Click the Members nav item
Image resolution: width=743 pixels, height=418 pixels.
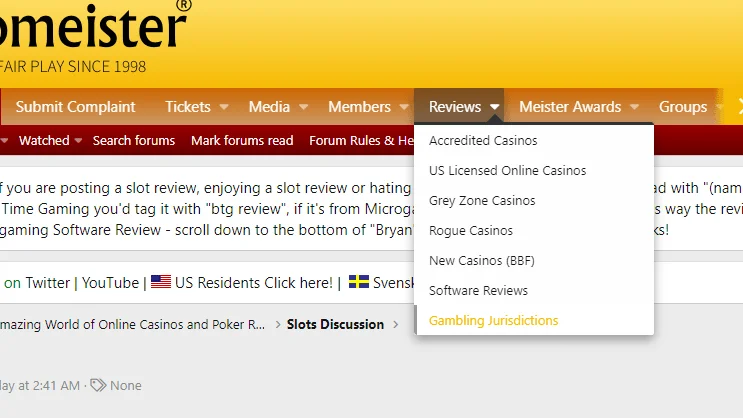[x=359, y=107]
